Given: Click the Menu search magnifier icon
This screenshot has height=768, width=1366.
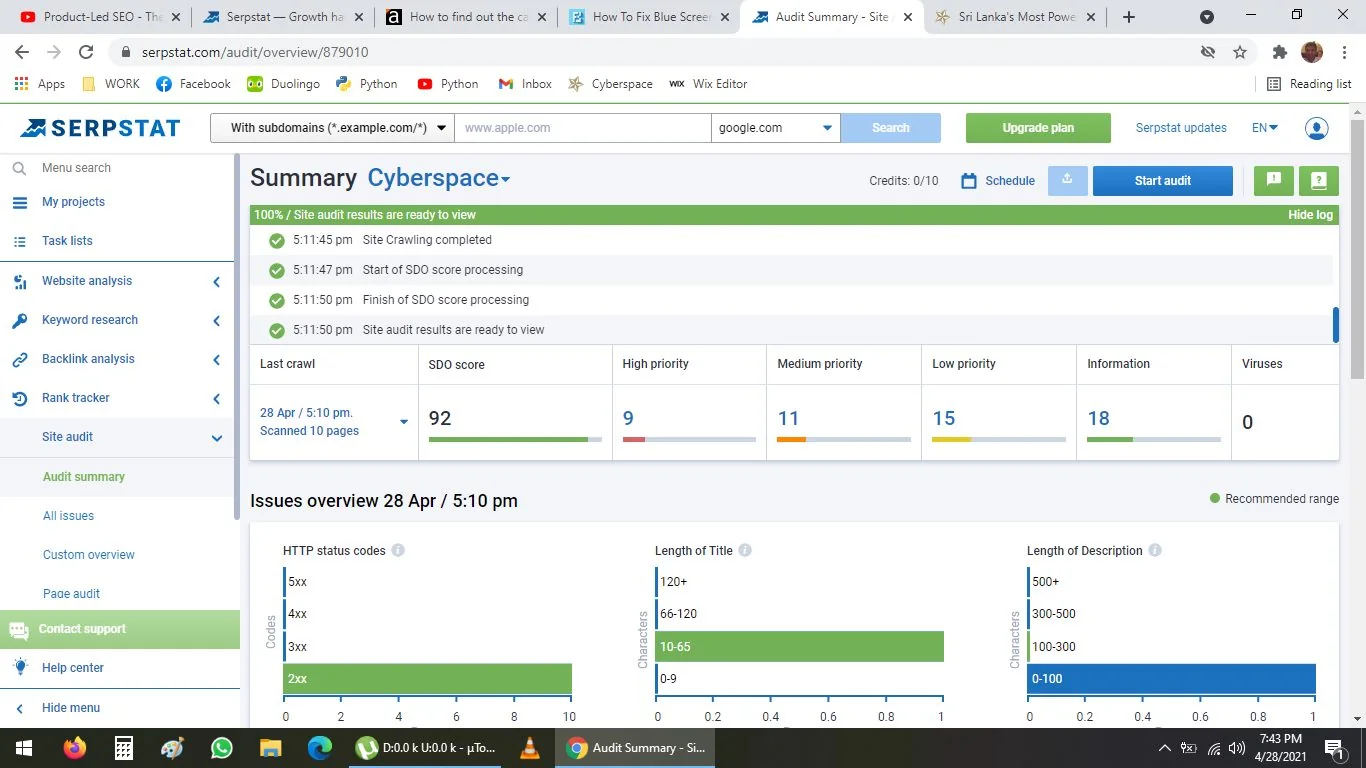Looking at the screenshot, I should click(x=19, y=168).
